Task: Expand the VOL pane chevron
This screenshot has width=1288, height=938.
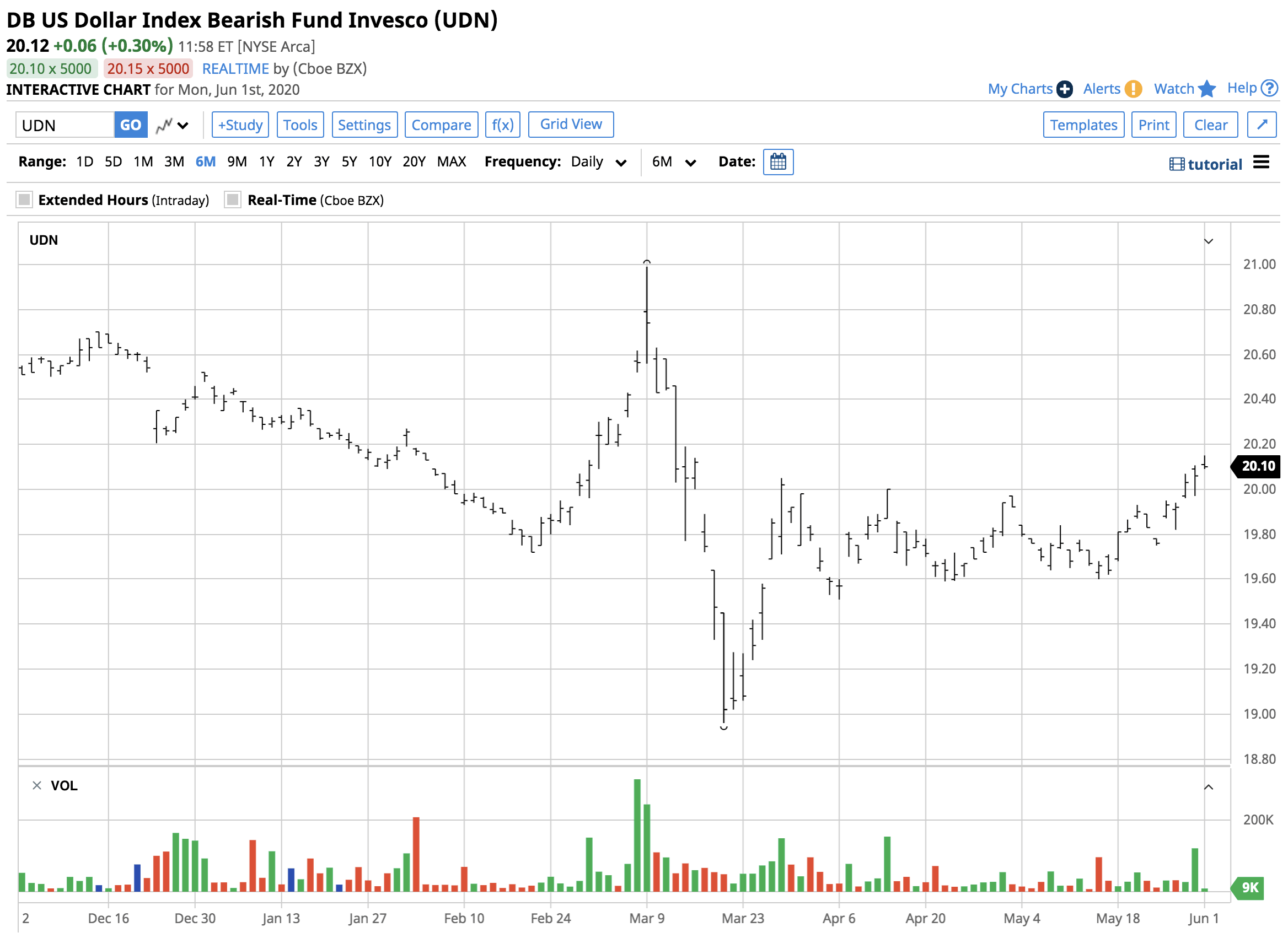Action: click(x=1209, y=788)
